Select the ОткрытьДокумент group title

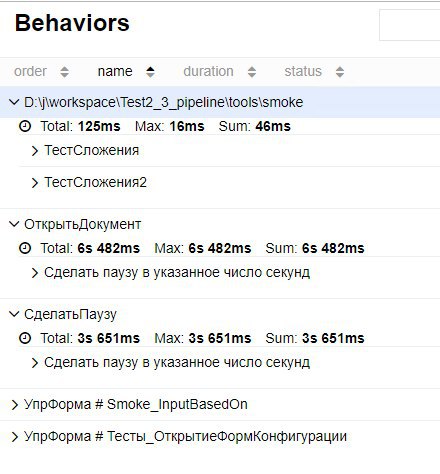pyautogui.click(x=83, y=224)
